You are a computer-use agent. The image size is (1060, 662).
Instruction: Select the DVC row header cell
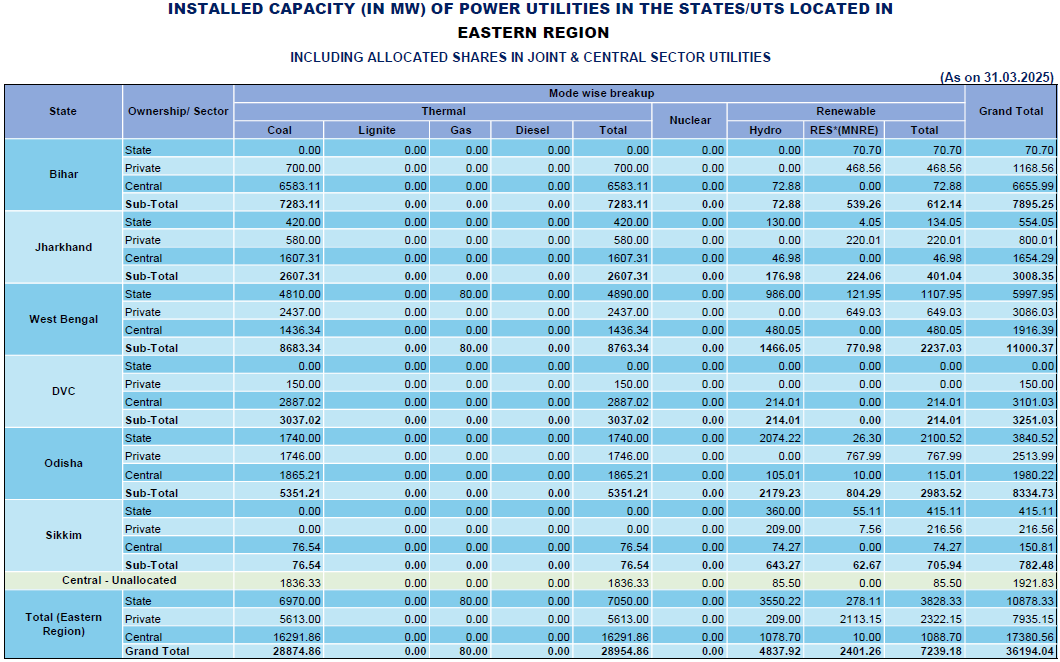click(63, 392)
